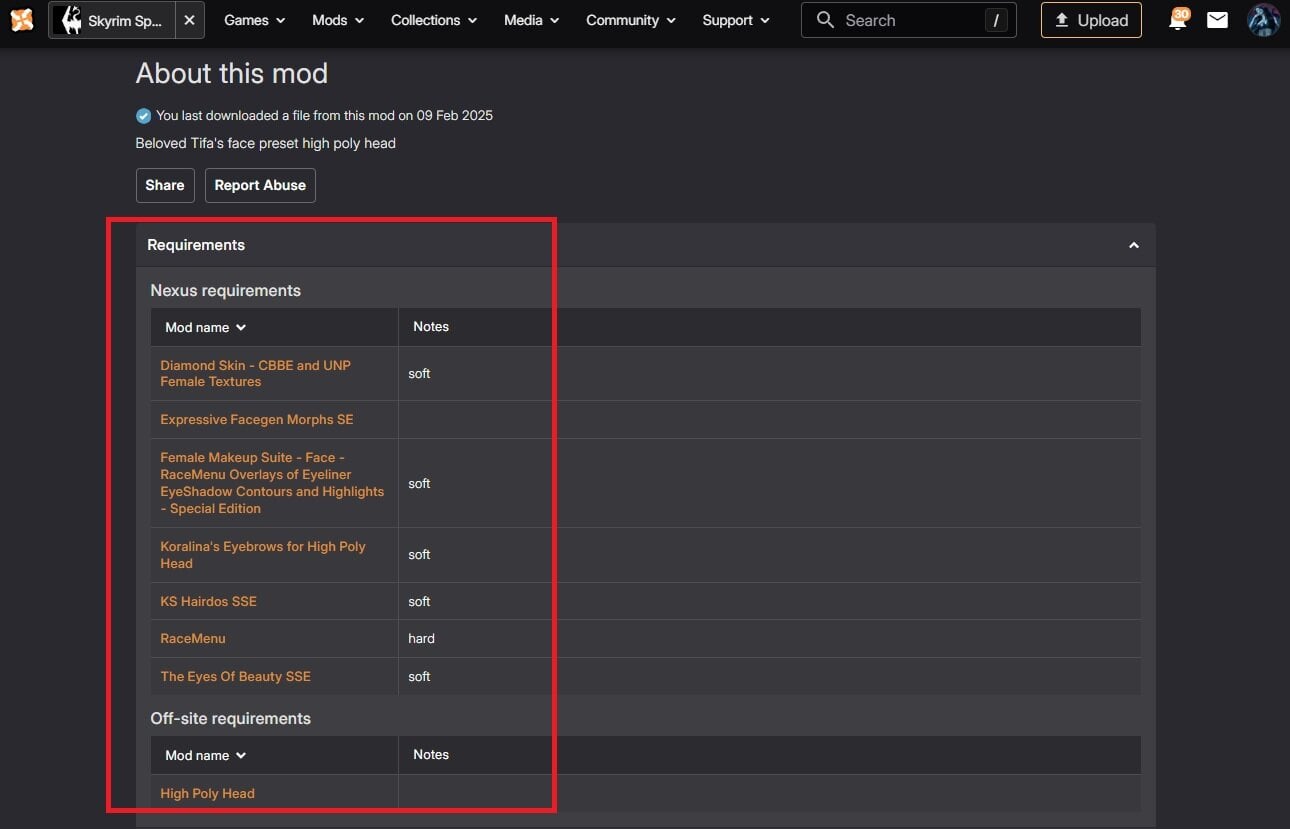
Task: Open the Community menu
Action: 631,20
